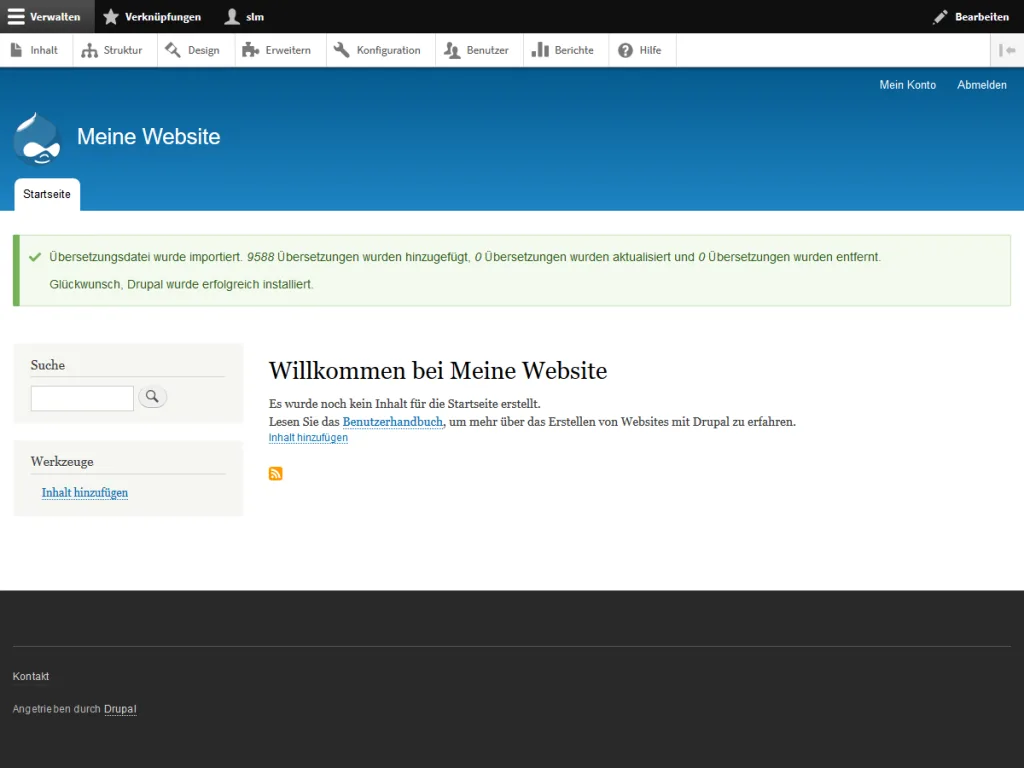
Task: Open the slm user menu
Action: 245,17
